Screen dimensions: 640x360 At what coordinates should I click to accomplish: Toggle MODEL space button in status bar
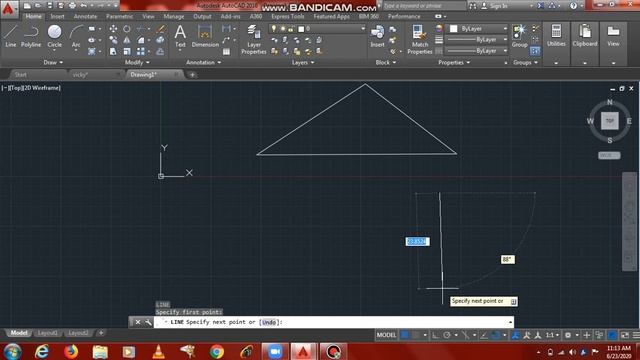386,335
